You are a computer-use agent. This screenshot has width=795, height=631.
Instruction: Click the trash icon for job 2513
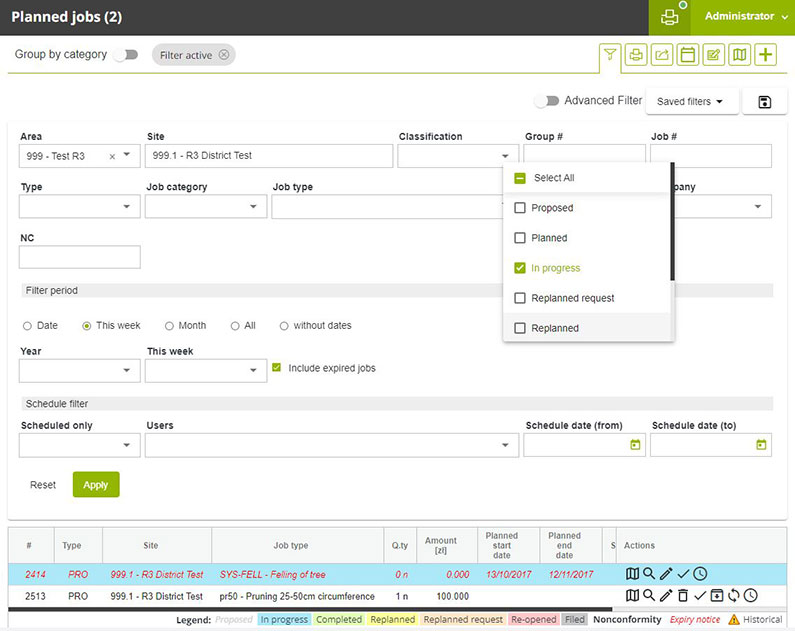(682, 596)
